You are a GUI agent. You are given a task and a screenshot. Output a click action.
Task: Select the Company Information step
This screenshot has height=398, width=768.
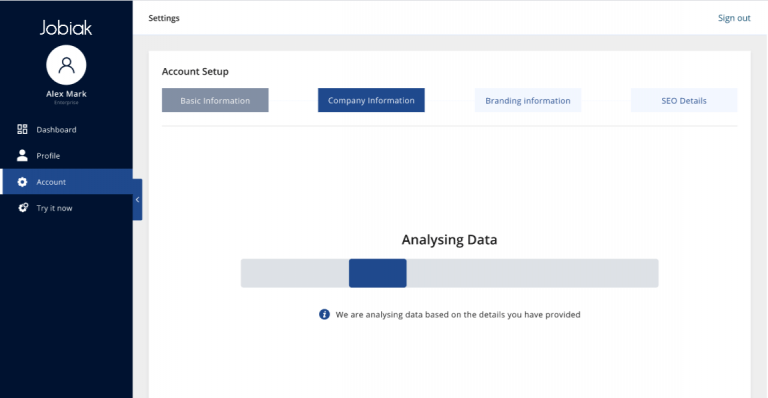(371, 100)
